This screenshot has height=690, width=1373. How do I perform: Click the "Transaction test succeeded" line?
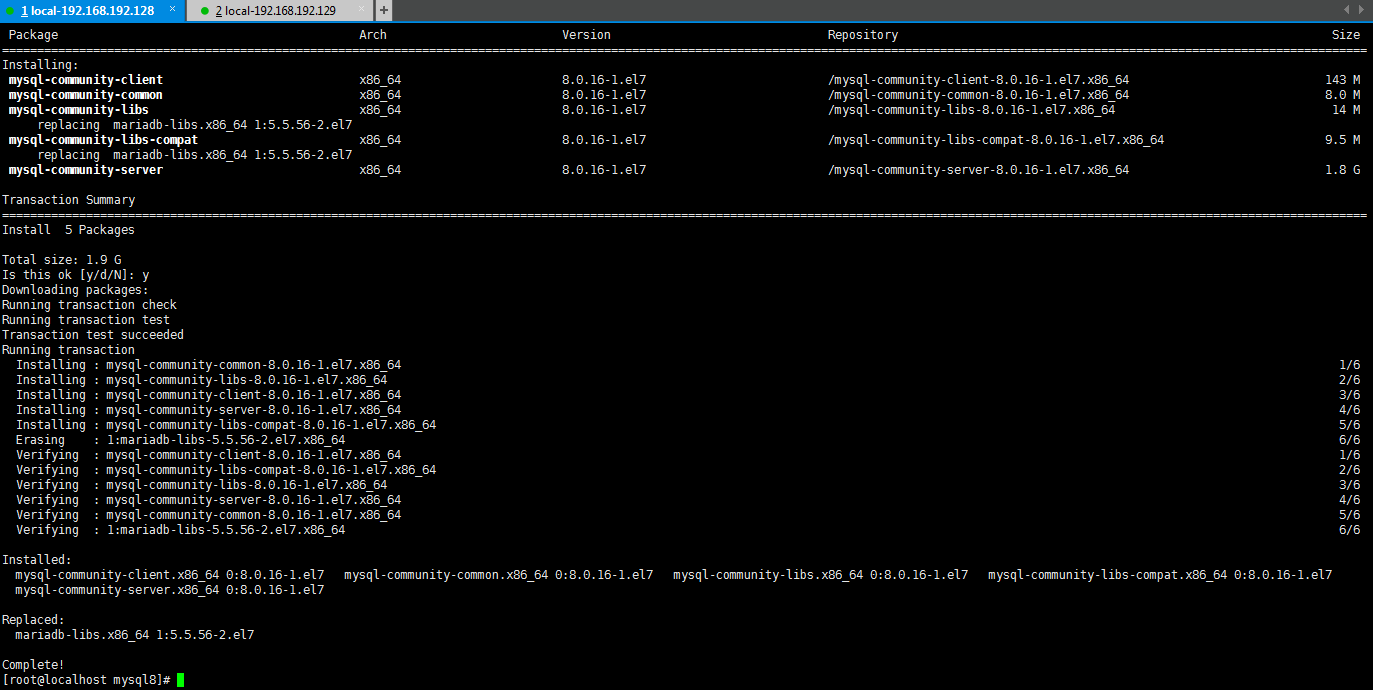coord(93,335)
